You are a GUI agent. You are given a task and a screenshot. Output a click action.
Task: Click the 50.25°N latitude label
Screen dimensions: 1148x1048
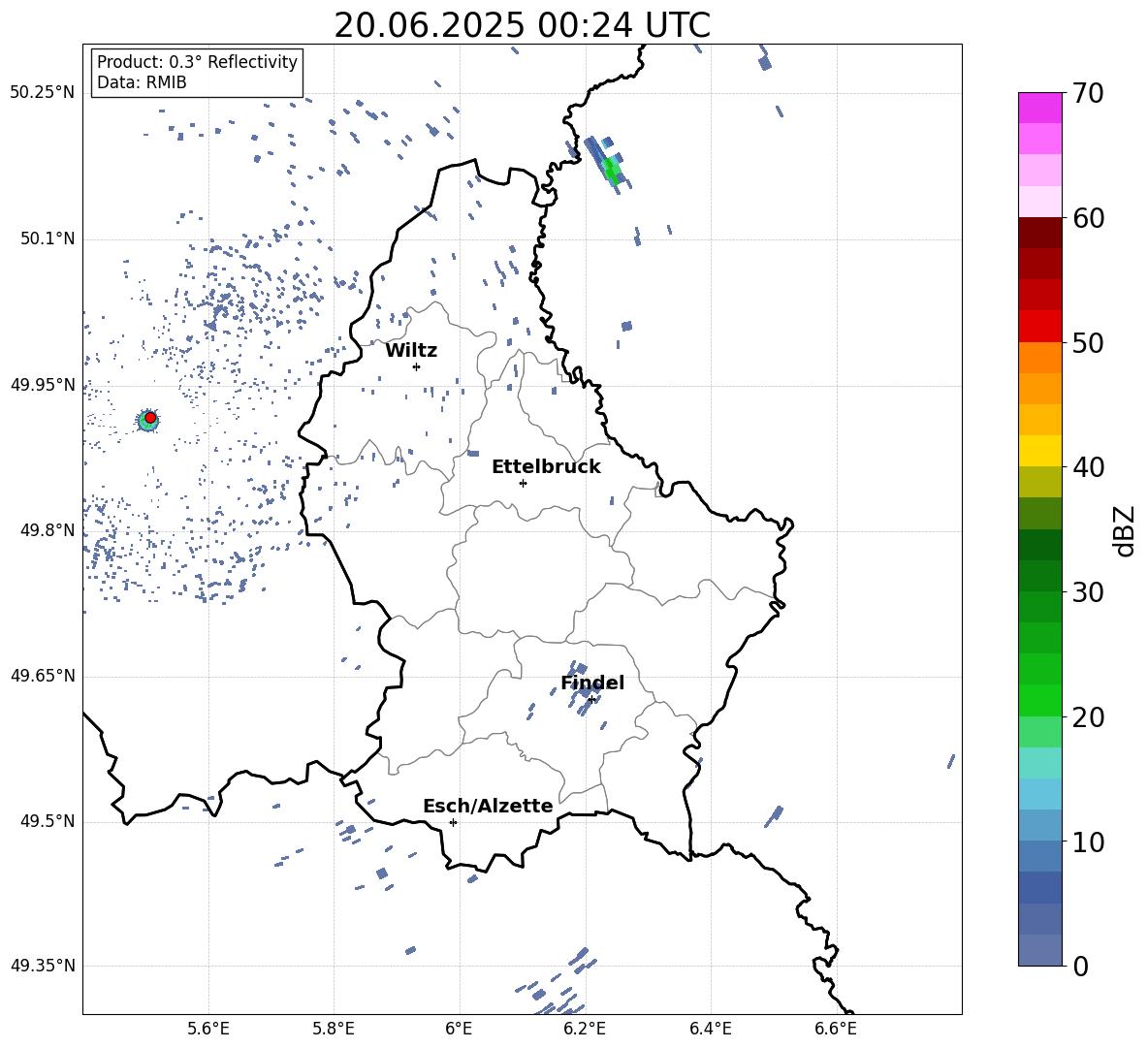click(x=43, y=93)
